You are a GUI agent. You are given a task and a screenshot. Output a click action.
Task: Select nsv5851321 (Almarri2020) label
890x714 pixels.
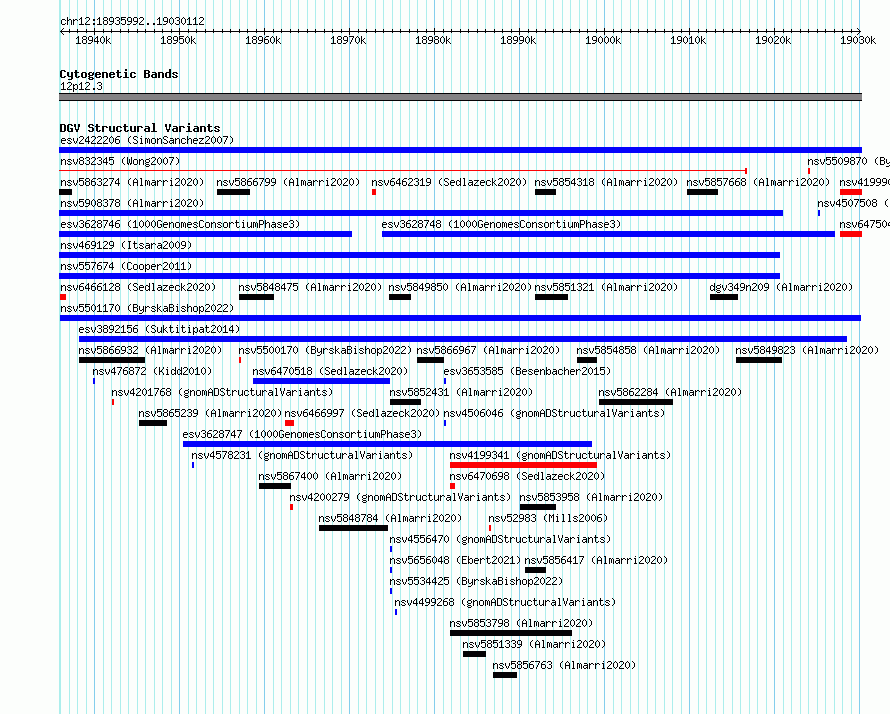[606, 287]
